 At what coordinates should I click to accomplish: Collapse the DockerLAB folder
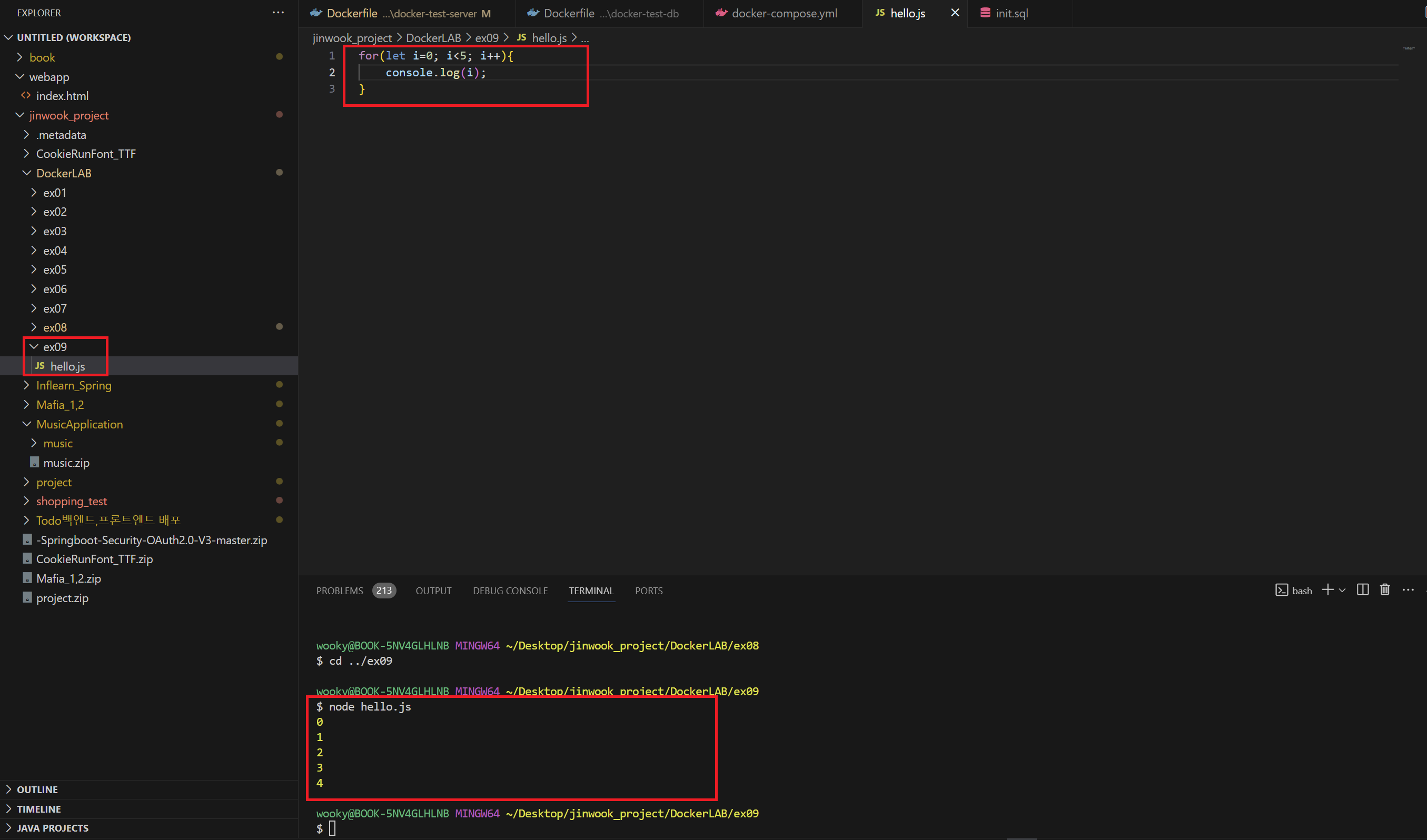point(63,173)
